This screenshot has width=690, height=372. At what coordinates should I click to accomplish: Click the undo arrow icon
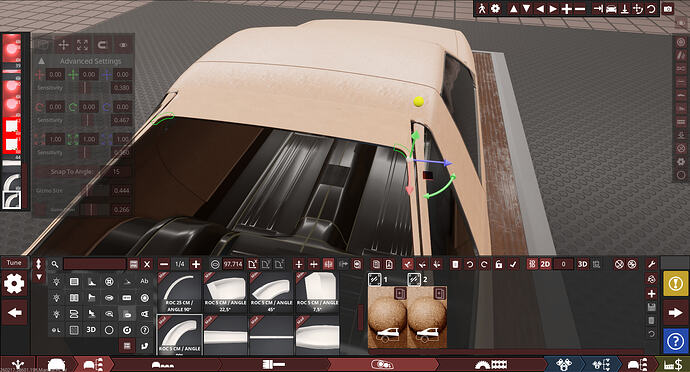[x=470, y=264]
